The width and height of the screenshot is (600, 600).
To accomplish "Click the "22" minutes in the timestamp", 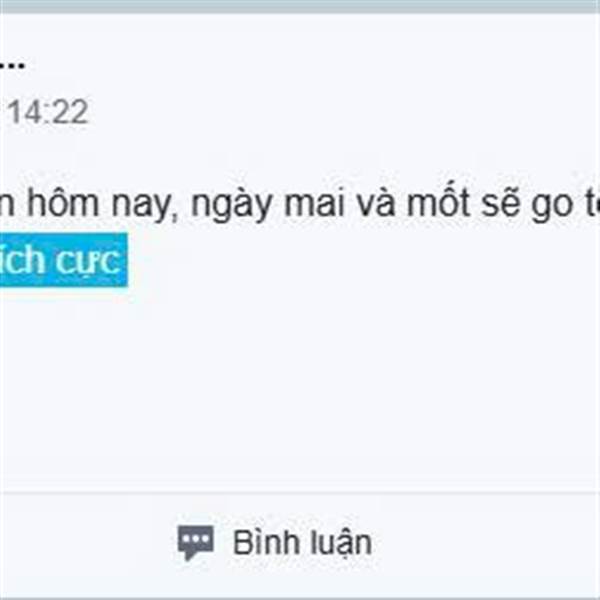I will point(70,112).
